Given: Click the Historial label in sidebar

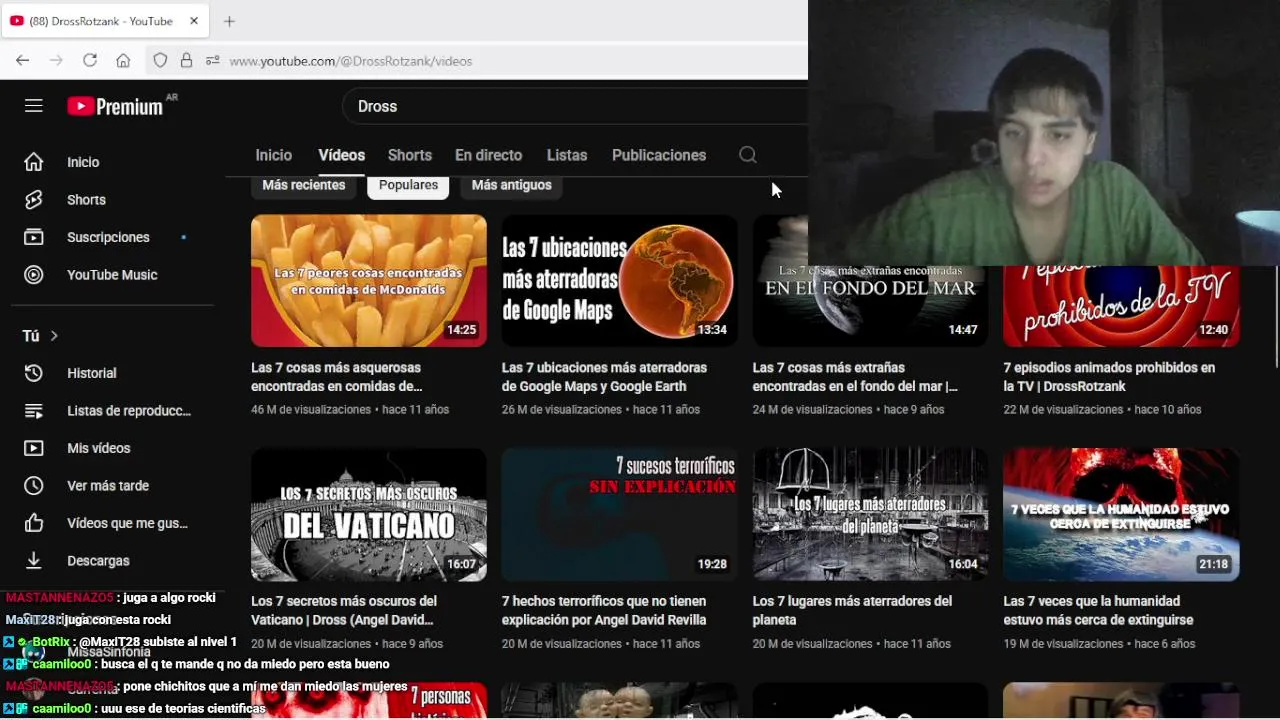Looking at the screenshot, I should [x=92, y=373].
